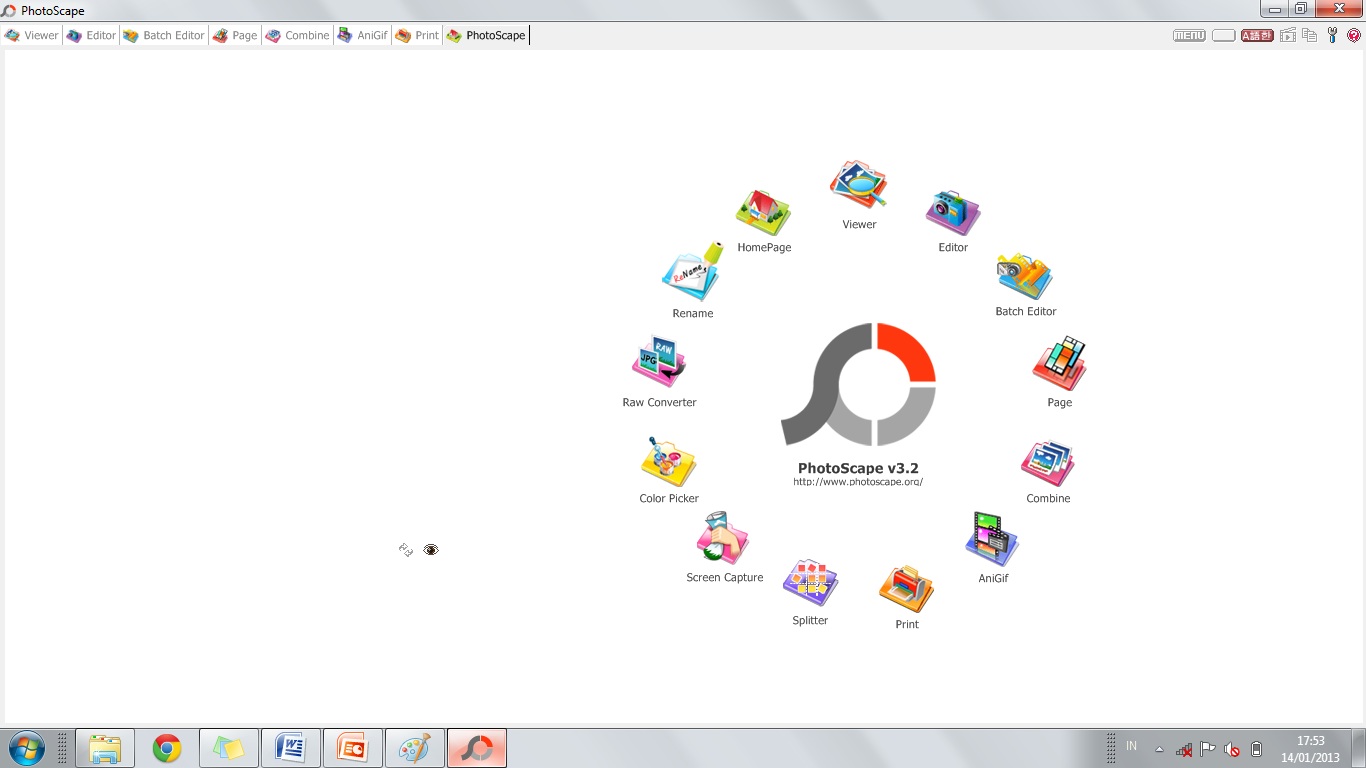Switch to the Batch Editor tab
The height and width of the screenshot is (768, 1366).
[164, 35]
